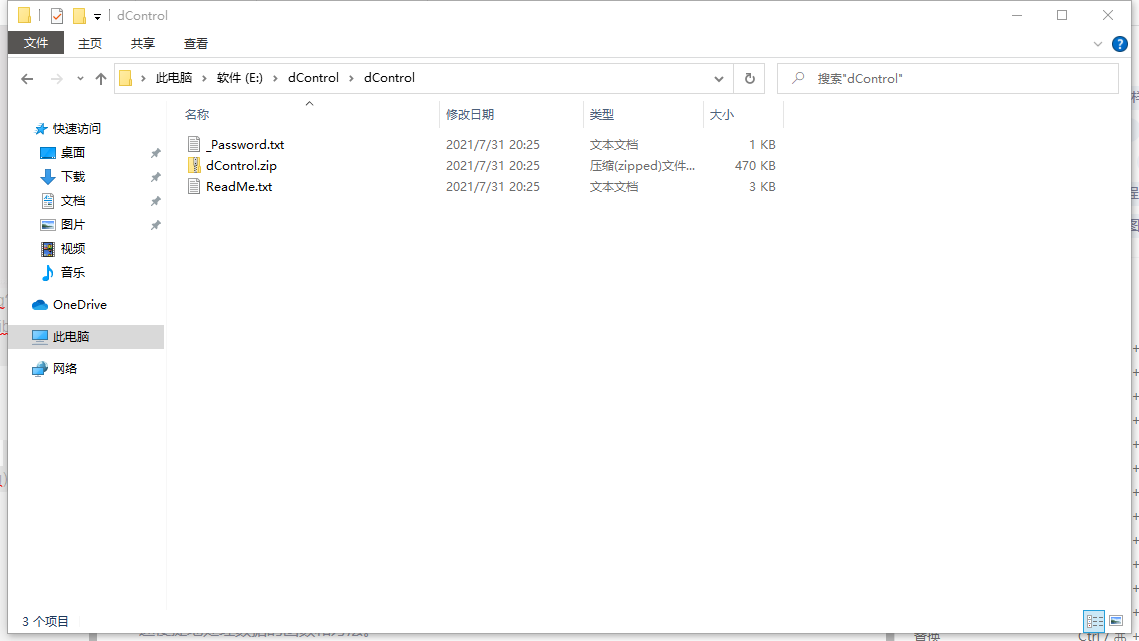Image resolution: width=1139 pixels, height=641 pixels.
Task: Click the pin icon next to 下载
Action: click(x=155, y=177)
